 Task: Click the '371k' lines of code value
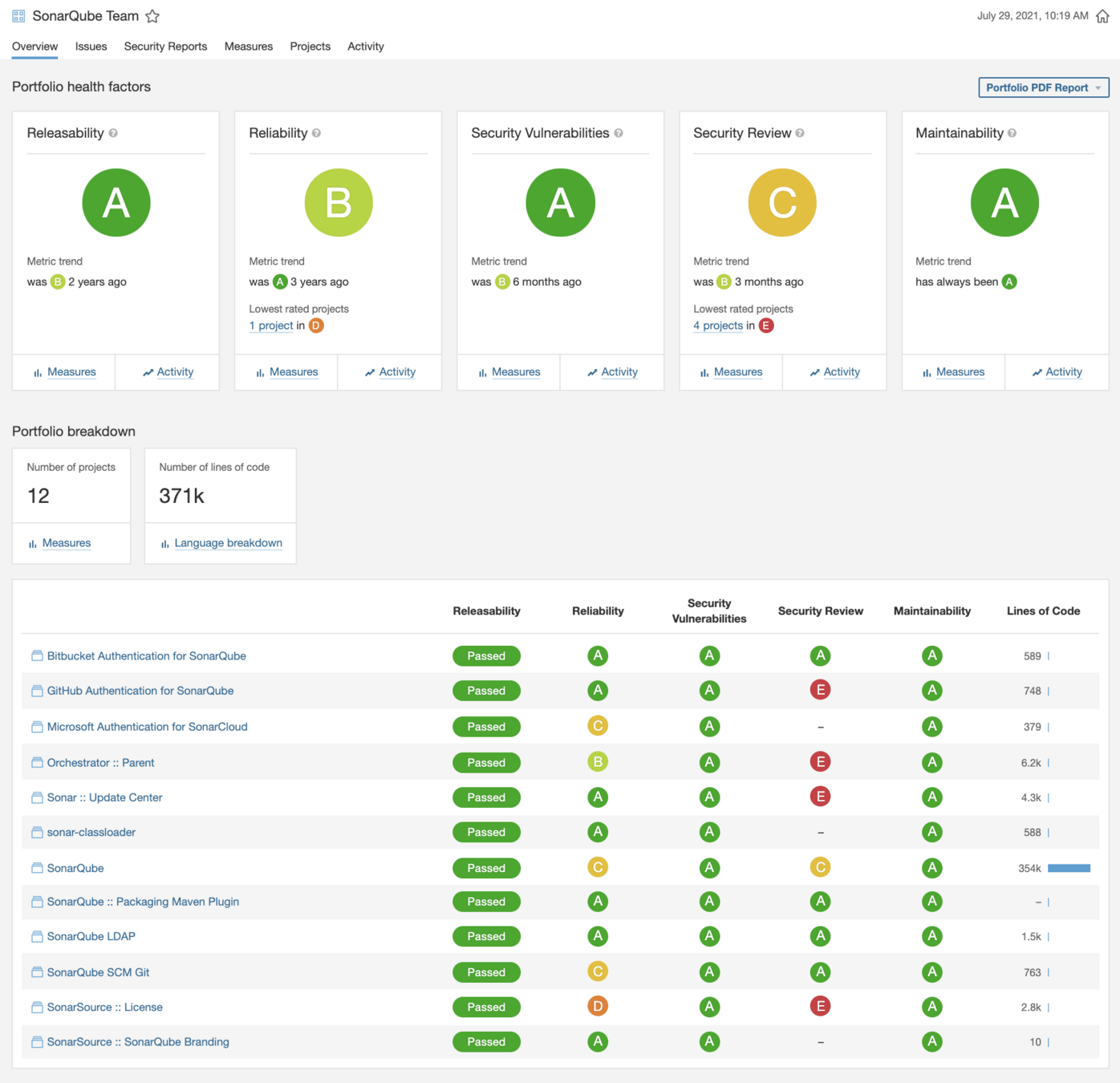pyautogui.click(x=181, y=496)
